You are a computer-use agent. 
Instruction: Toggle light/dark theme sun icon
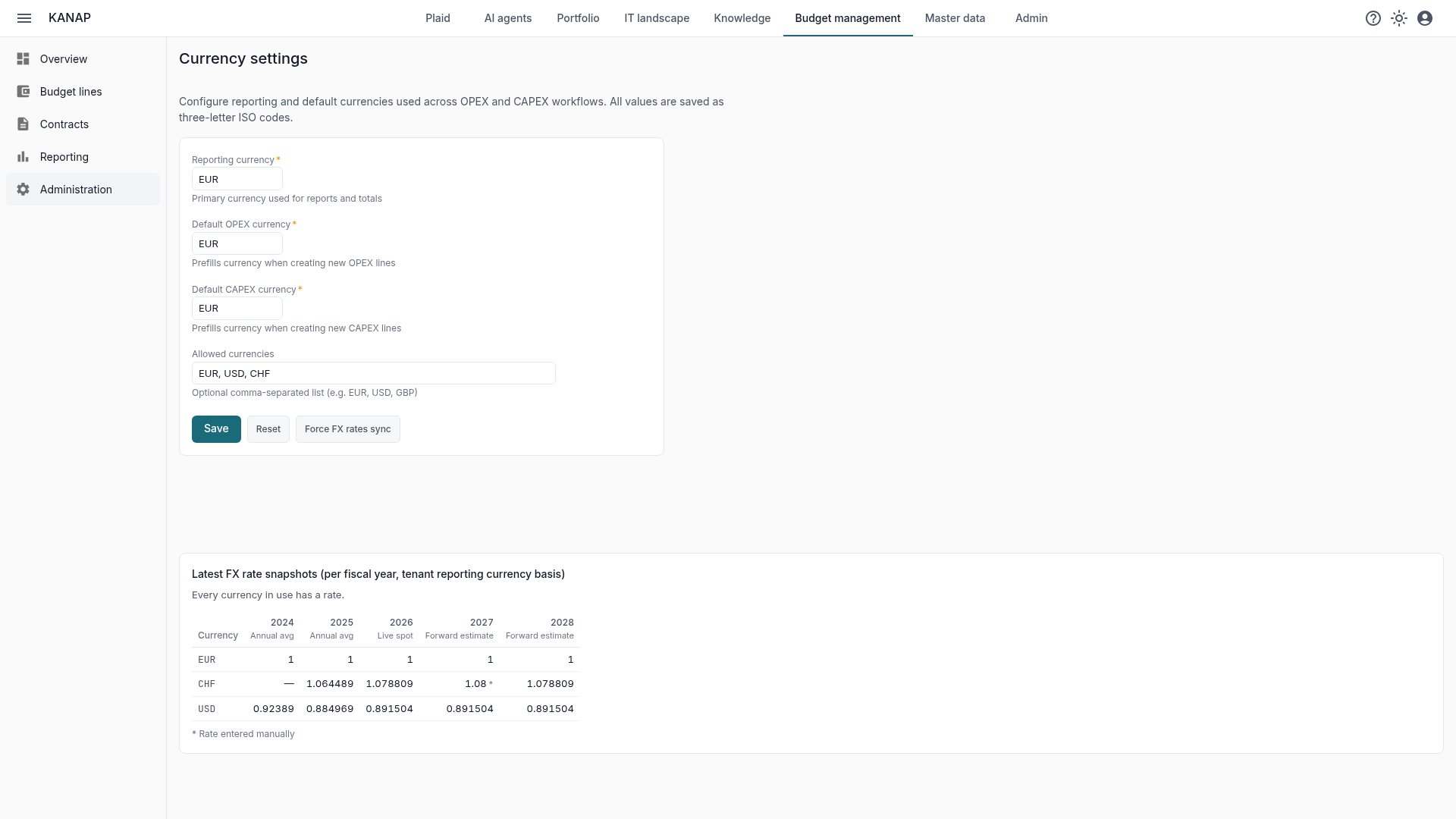pyautogui.click(x=1399, y=18)
